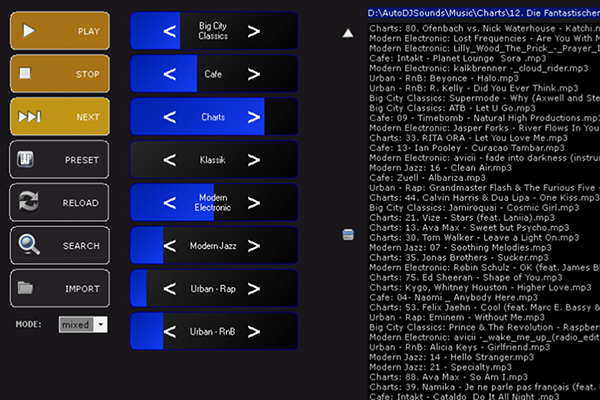
Task: Decrease Modern Electronic with left arrow
Action: (x=170, y=202)
